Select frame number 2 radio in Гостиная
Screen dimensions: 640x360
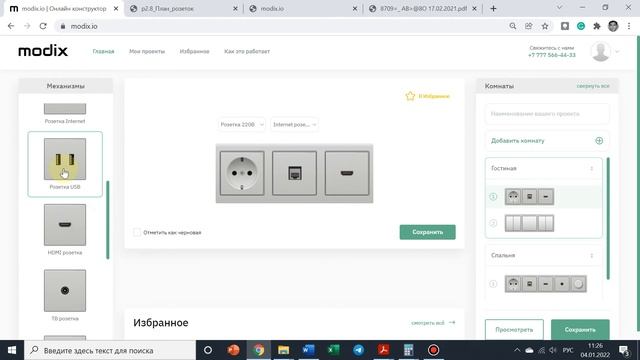point(493,223)
